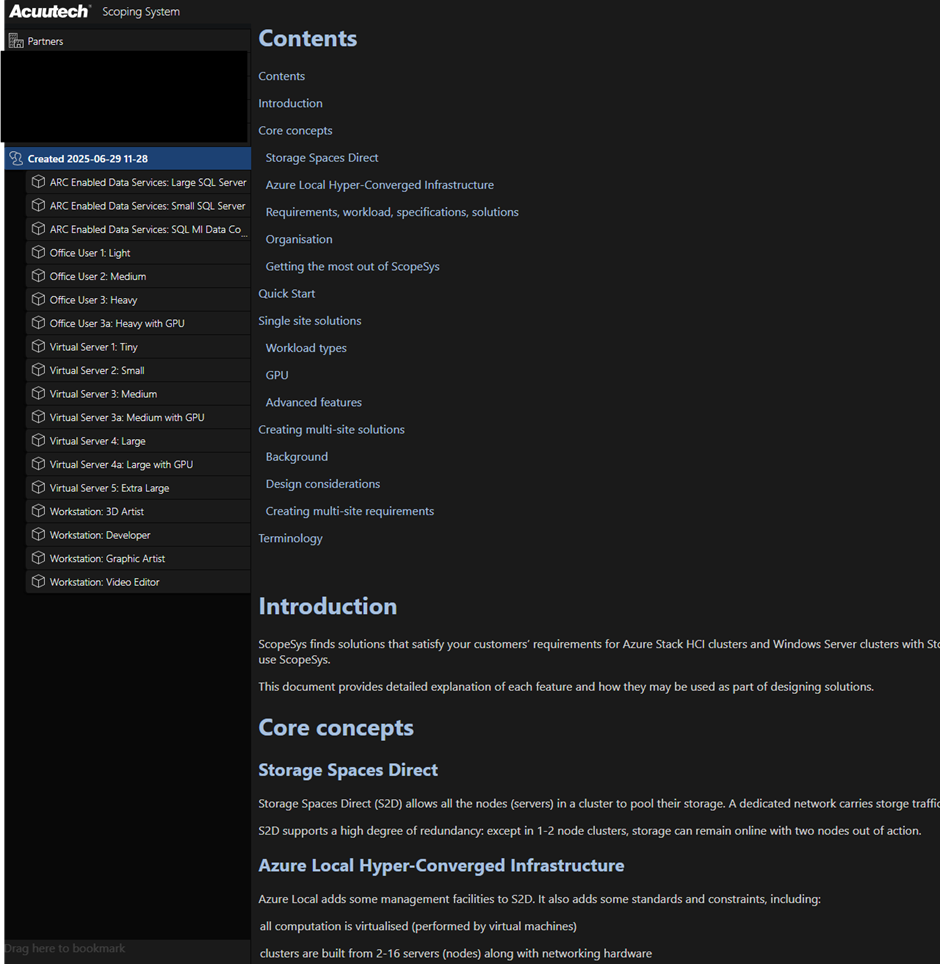The width and height of the screenshot is (940, 964).
Task: Click the icon beside Created 2025-06-29 11-28
Action: click(16, 159)
